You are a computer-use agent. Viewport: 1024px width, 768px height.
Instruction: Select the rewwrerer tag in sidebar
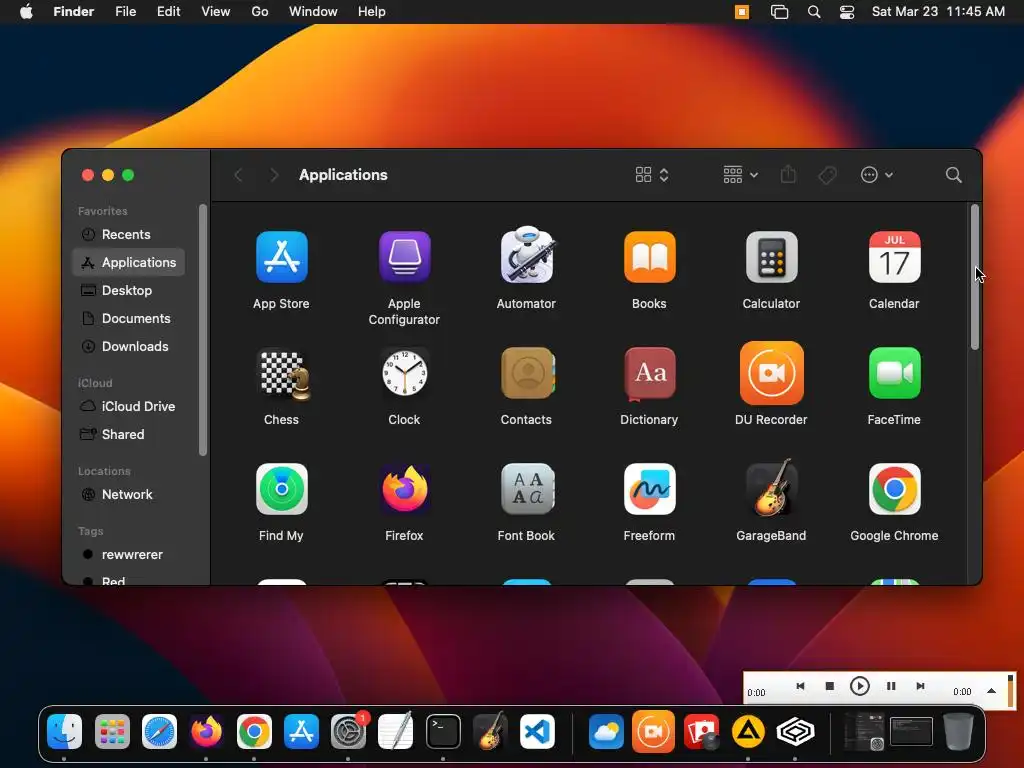[x=128, y=554]
